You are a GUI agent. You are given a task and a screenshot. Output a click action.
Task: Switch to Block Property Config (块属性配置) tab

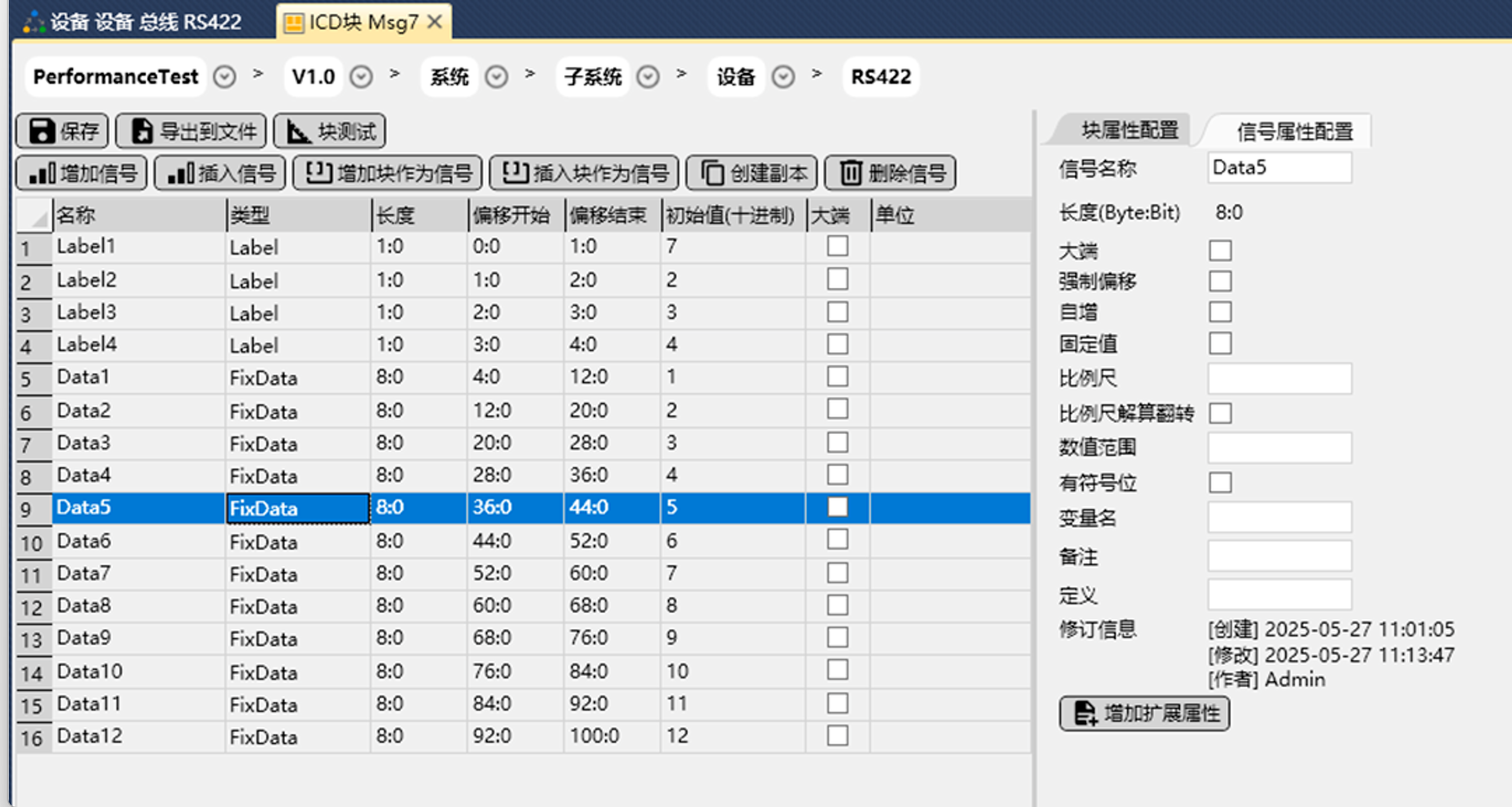(x=1129, y=130)
